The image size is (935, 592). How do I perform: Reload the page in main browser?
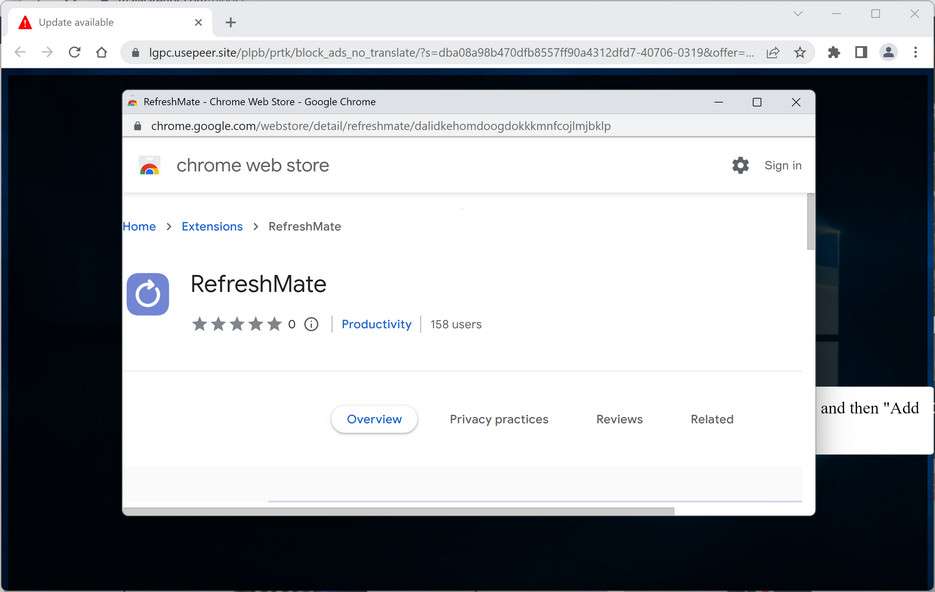tap(75, 52)
